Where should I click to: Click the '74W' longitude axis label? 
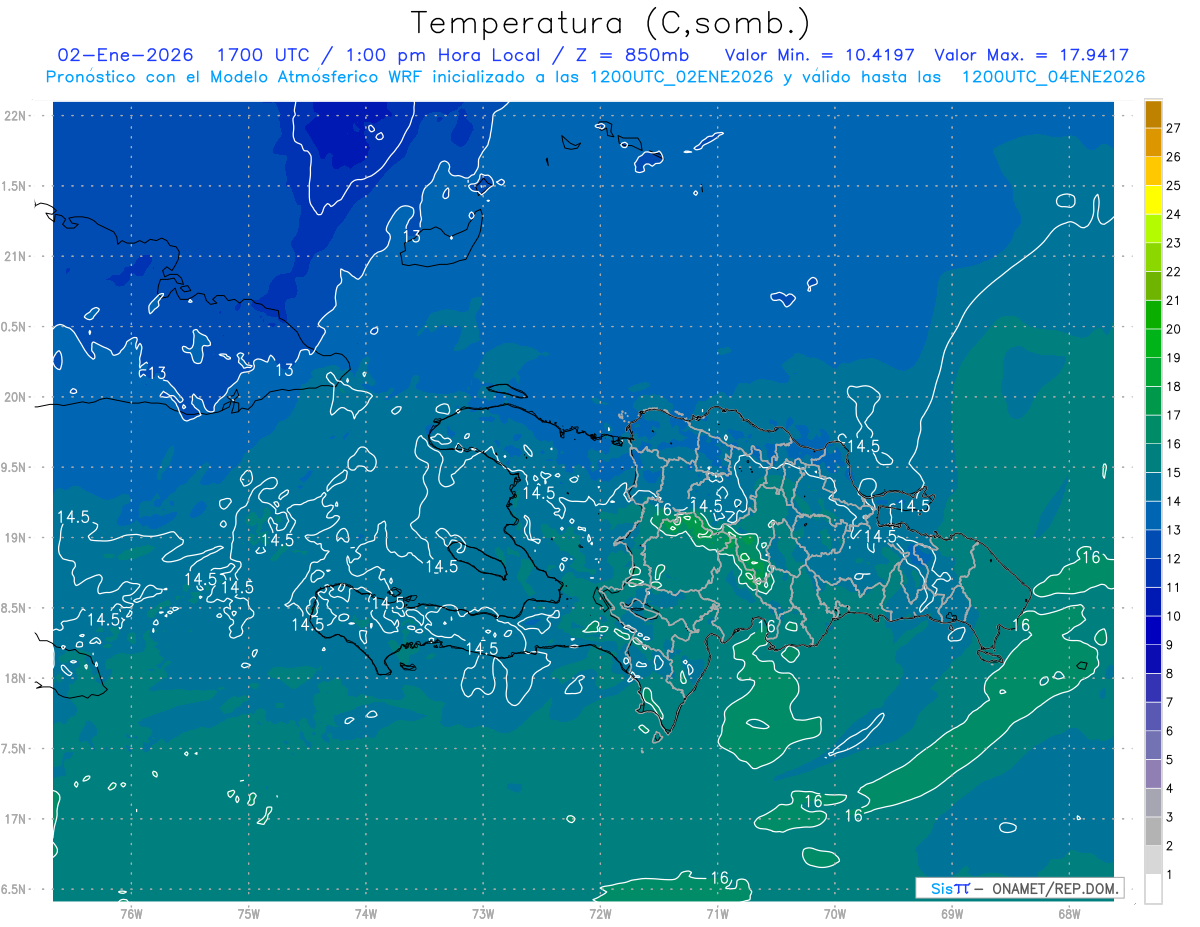pyautogui.click(x=366, y=914)
